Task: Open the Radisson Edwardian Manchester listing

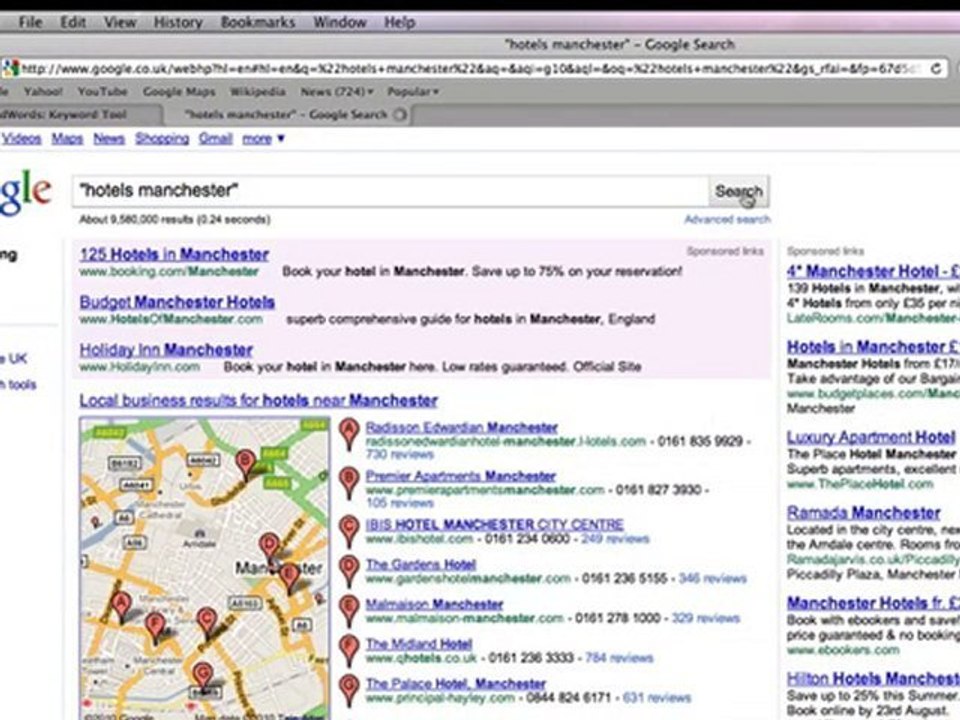Action: click(462, 427)
